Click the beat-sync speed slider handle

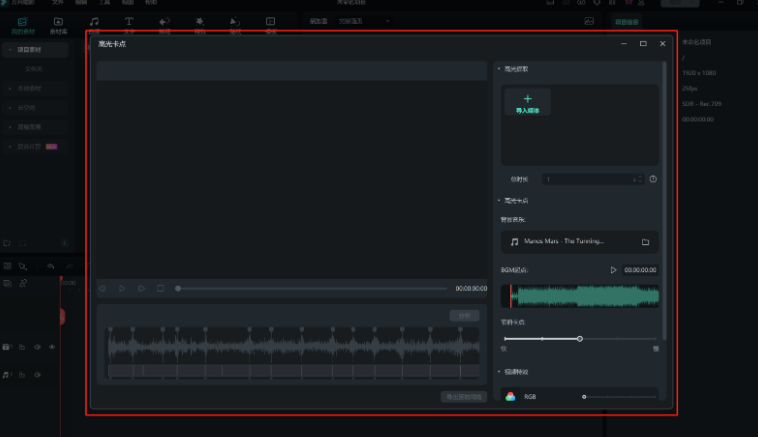click(580, 339)
